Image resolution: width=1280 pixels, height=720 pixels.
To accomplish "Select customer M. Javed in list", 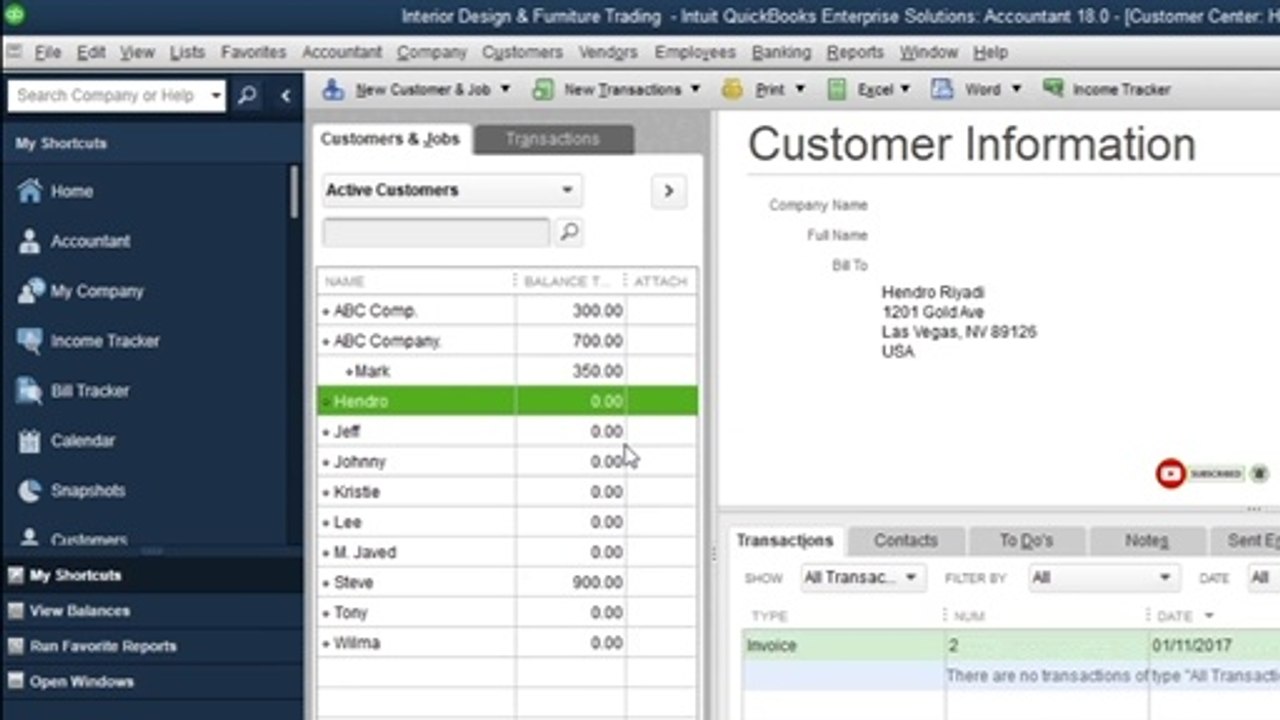I will pyautogui.click(x=507, y=552).
